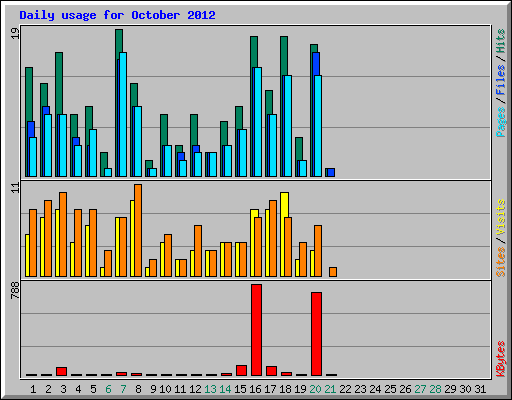Select day 2 label on the x-axis
Screen dimensions: 512x400
point(48,389)
